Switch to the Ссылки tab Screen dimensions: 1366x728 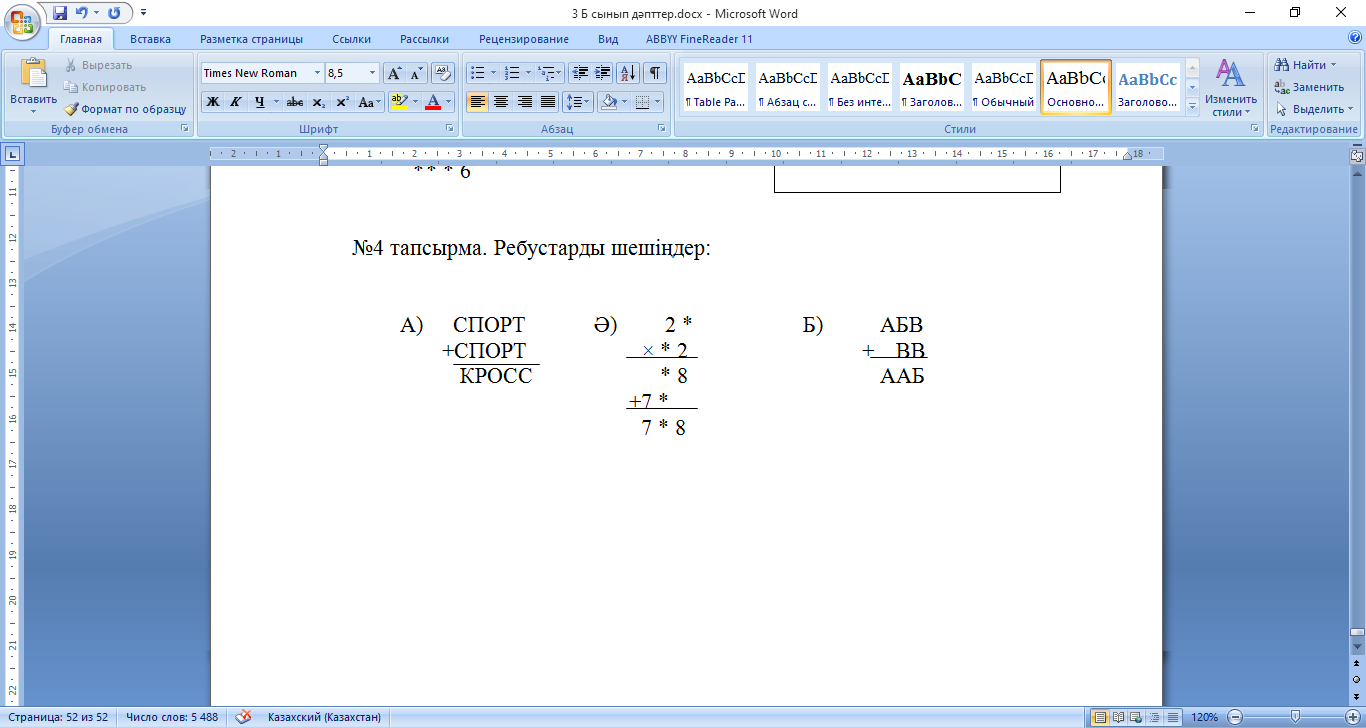[351, 39]
